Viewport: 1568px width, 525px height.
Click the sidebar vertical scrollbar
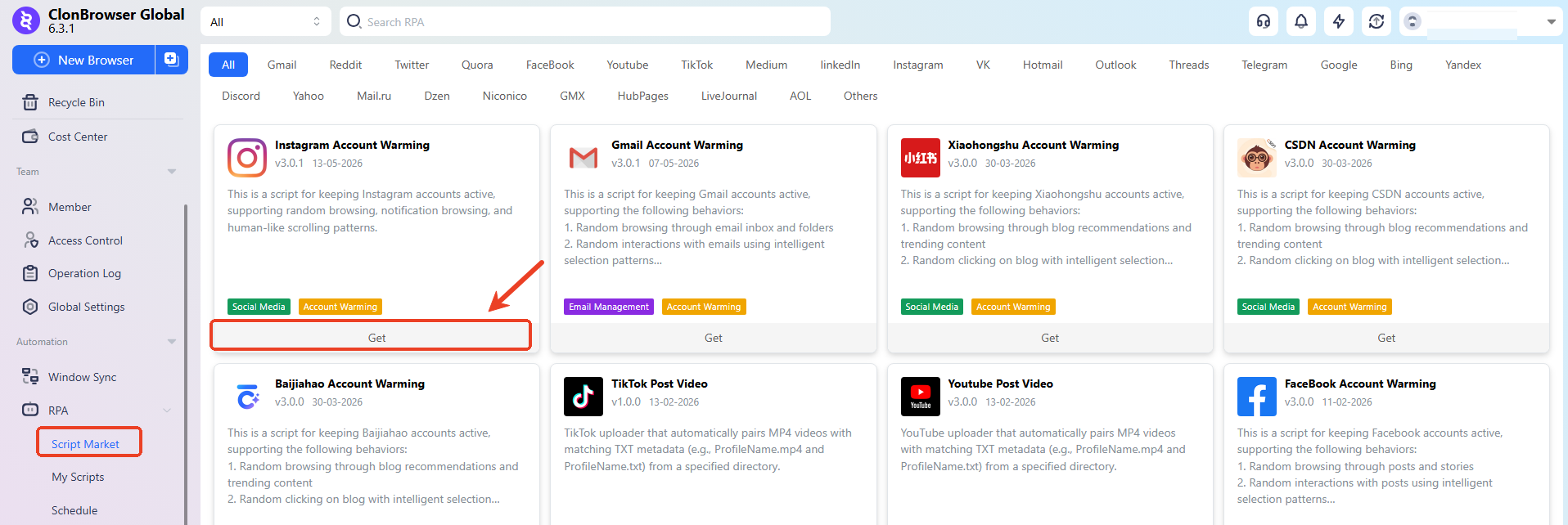pos(185,364)
